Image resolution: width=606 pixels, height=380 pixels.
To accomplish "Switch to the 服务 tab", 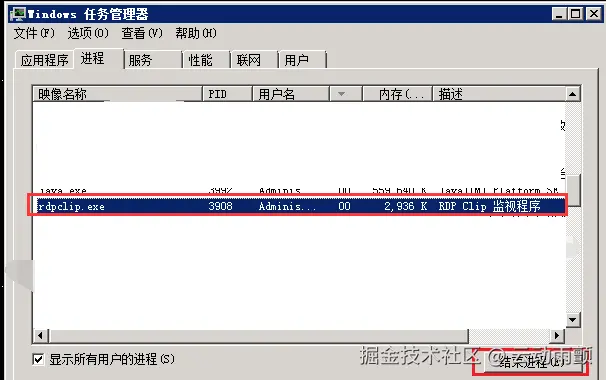I will coord(153,60).
